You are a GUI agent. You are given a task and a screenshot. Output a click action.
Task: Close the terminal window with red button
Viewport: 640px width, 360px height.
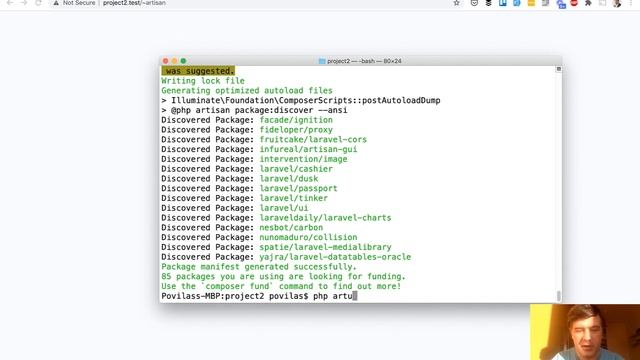[x=165, y=61]
